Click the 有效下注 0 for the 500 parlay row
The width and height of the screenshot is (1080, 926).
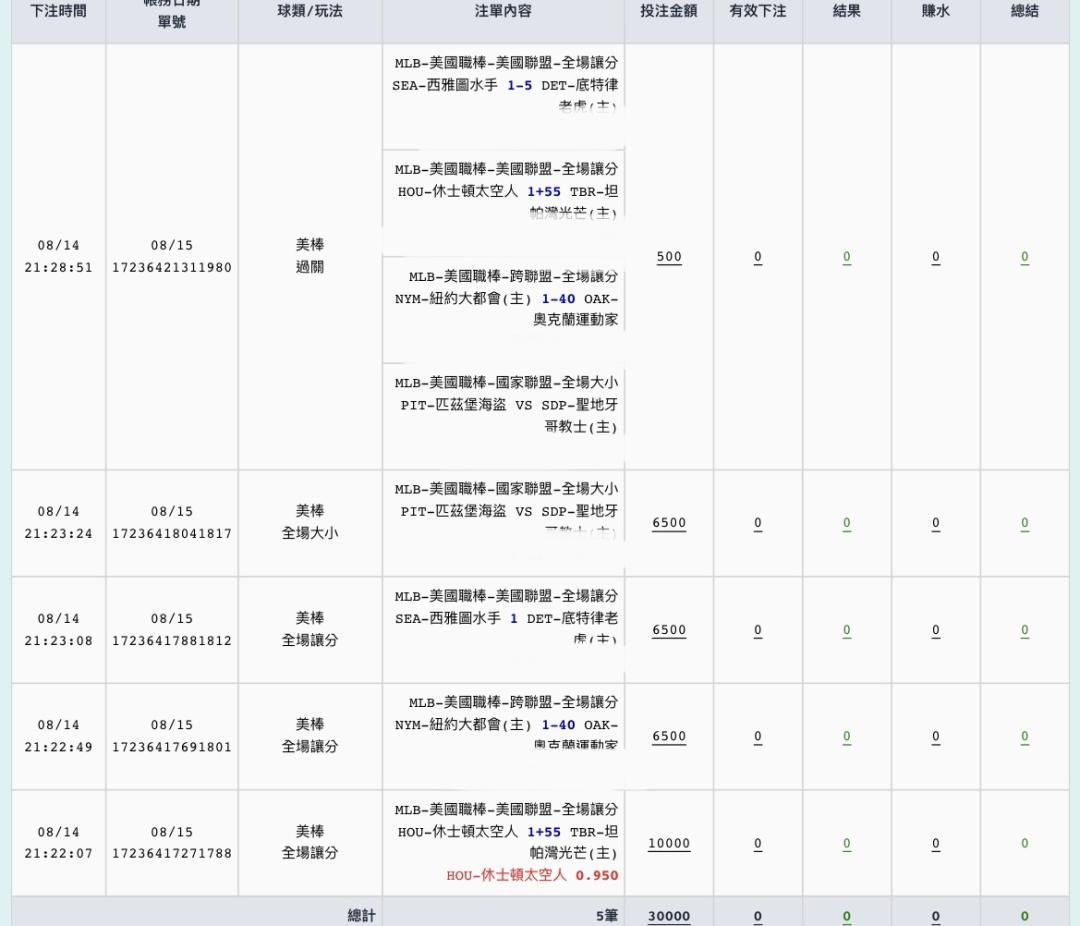[x=758, y=257]
